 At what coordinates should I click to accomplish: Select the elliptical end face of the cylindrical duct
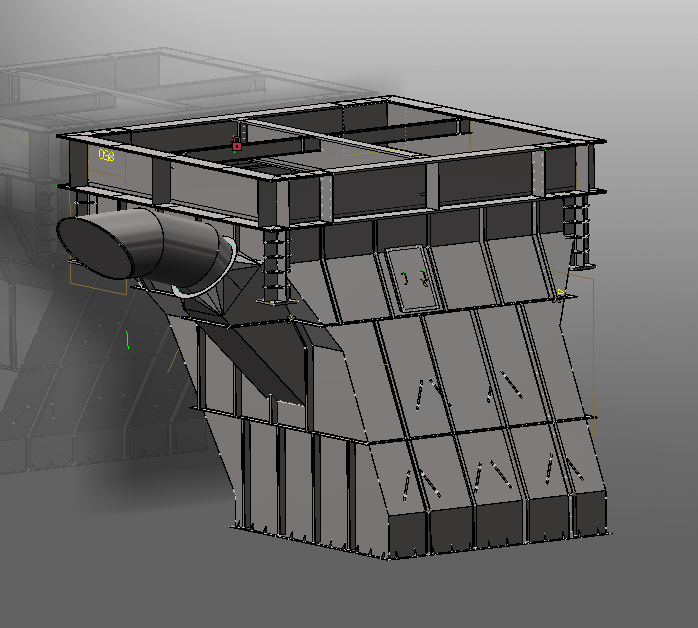pyautogui.click(x=95, y=248)
